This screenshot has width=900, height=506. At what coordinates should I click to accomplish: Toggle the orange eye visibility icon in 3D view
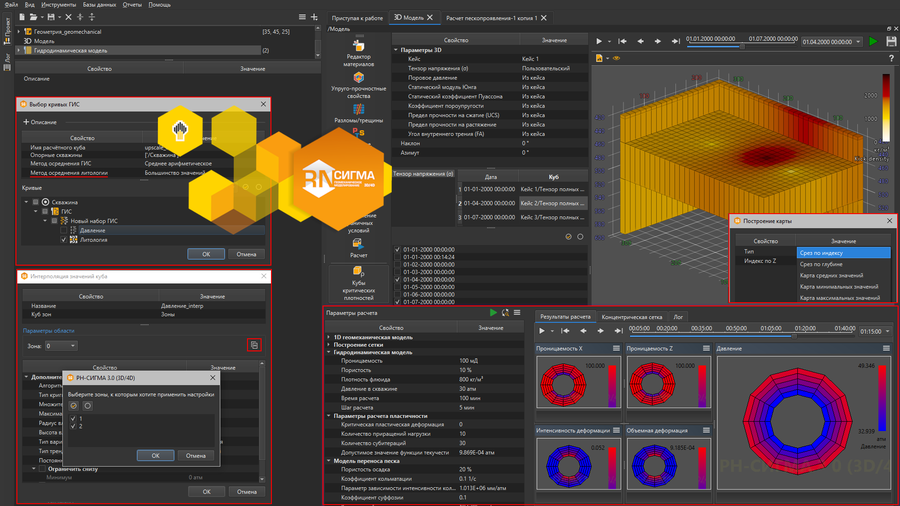click(x=616, y=58)
